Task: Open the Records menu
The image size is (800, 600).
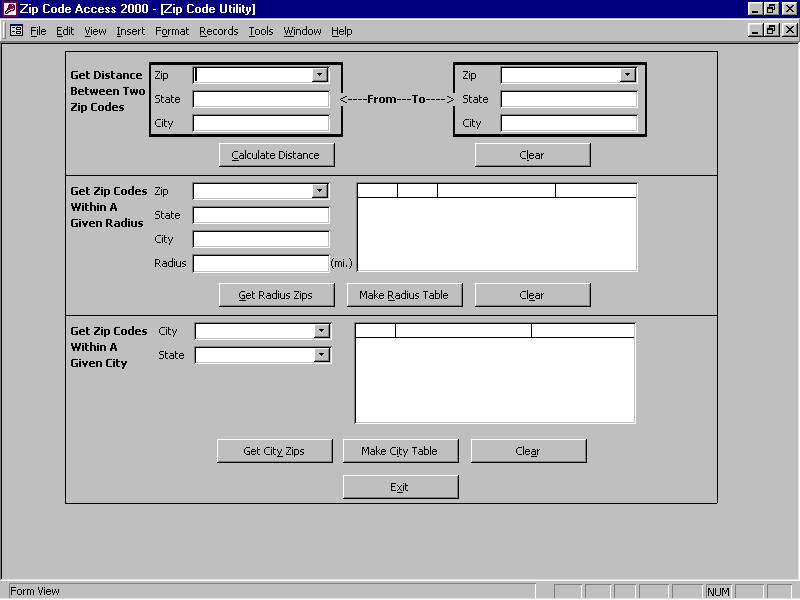Action: (x=218, y=31)
